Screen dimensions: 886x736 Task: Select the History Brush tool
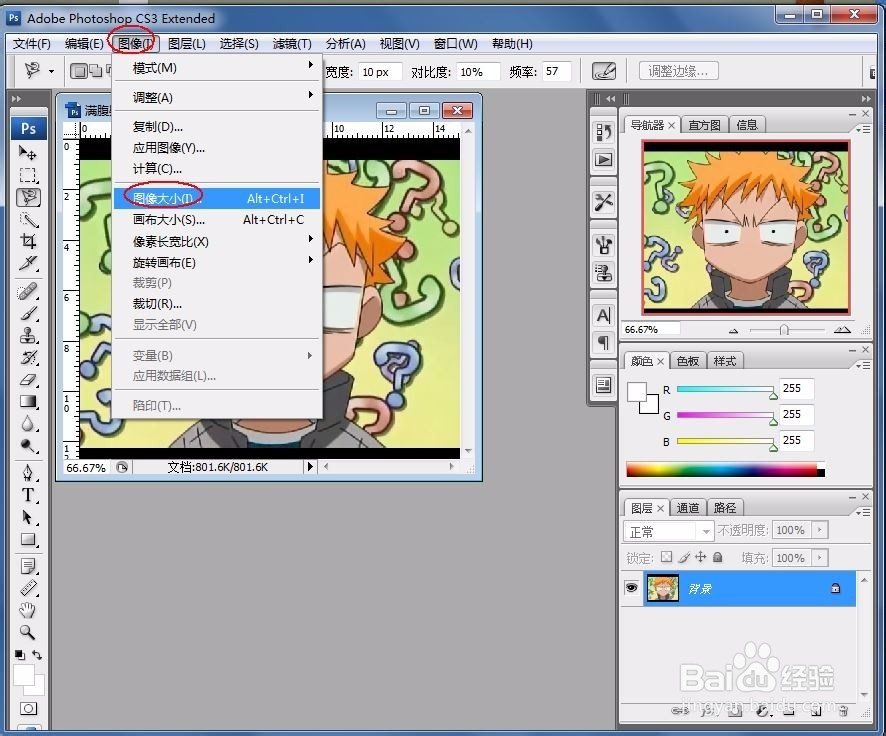[x=28, y=358]
